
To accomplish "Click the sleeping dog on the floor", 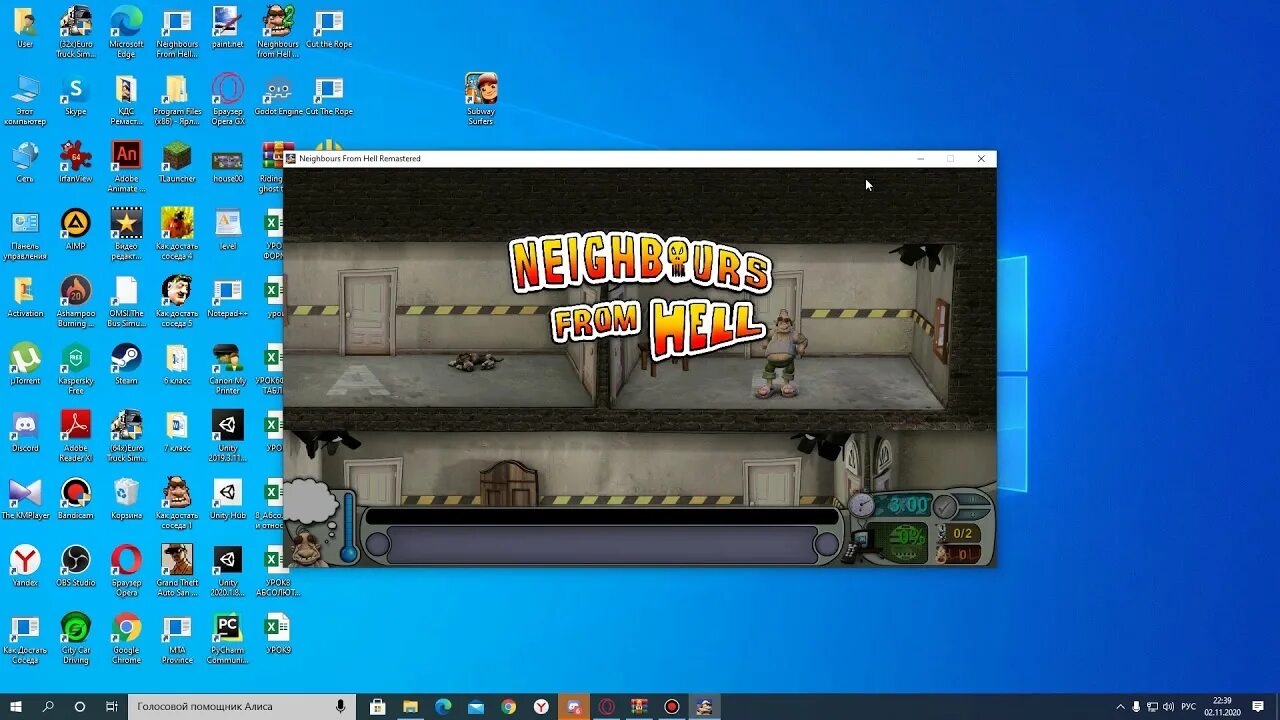I will (473, 361).
